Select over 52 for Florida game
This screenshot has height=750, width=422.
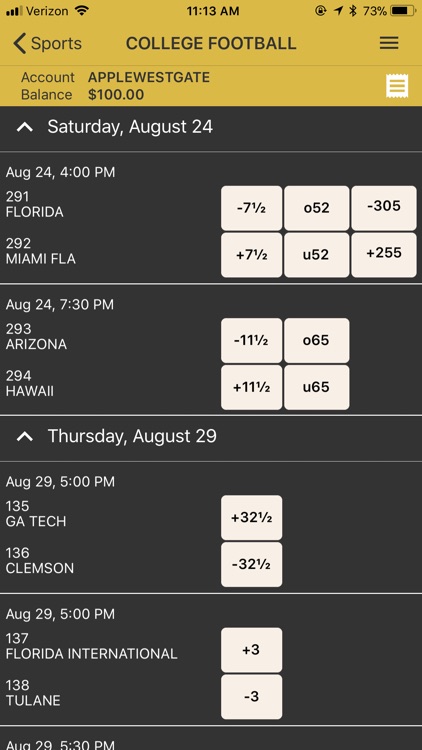(x=317, y=208)
